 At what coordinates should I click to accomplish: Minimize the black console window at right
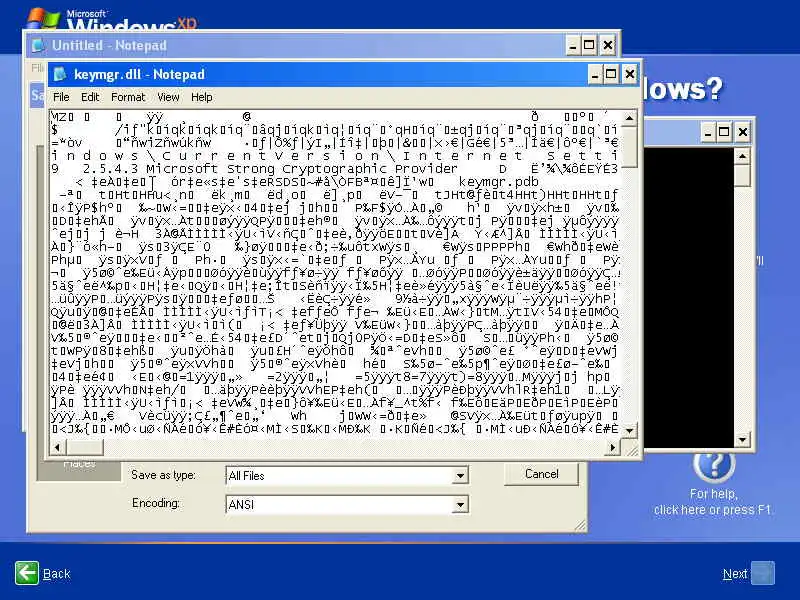pos(707,133)
